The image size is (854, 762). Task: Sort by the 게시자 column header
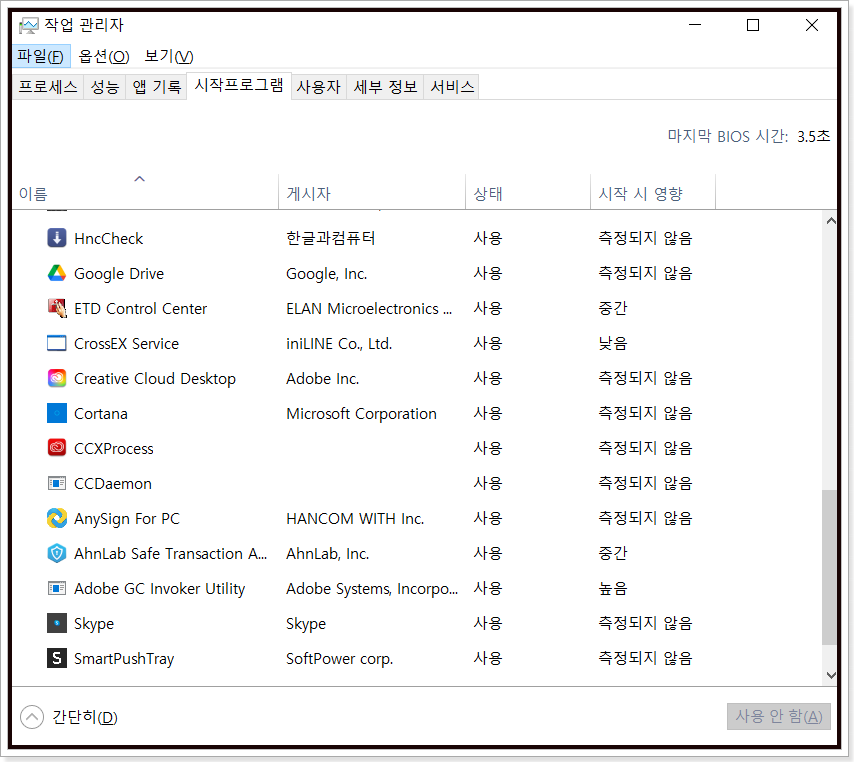coord(372,193)
